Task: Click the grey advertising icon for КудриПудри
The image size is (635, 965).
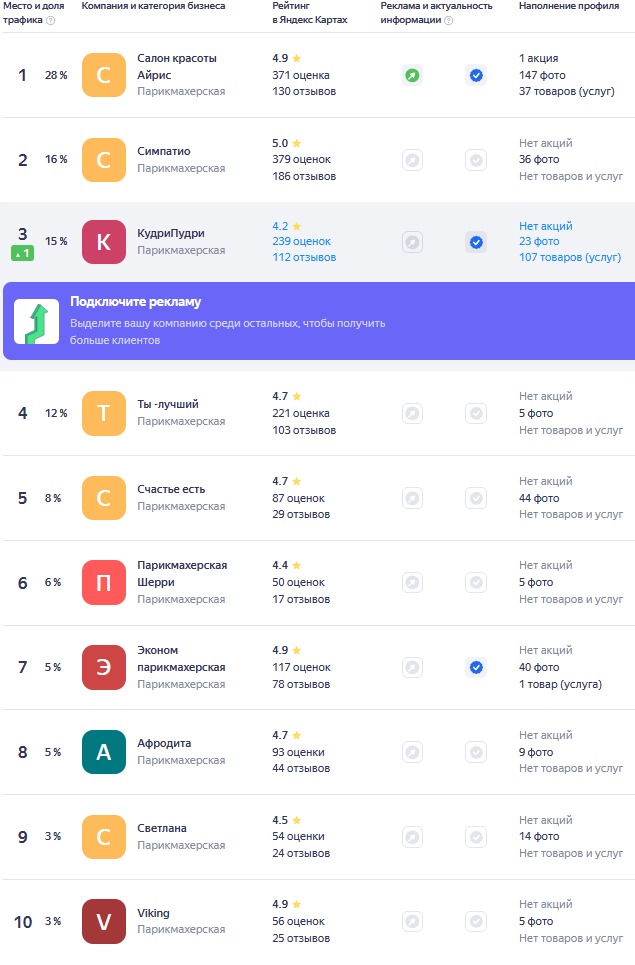Action: point(412,242)
